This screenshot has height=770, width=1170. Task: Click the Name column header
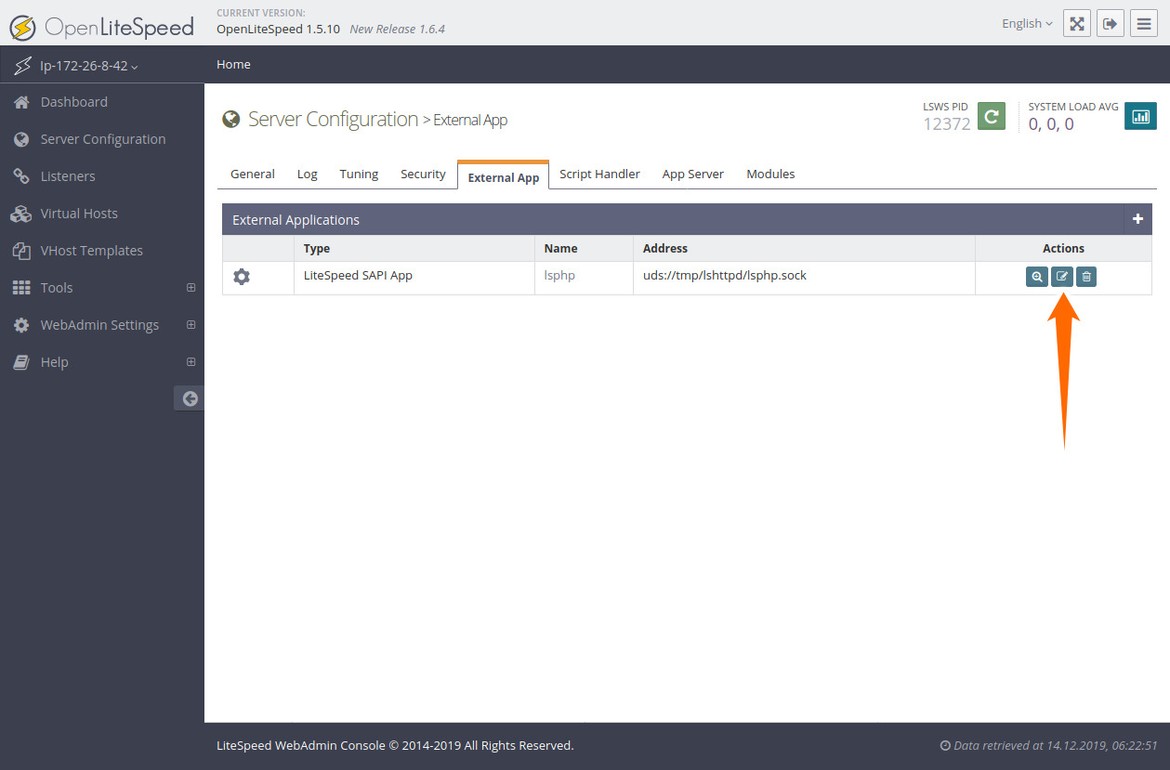(x=560, y=248)
